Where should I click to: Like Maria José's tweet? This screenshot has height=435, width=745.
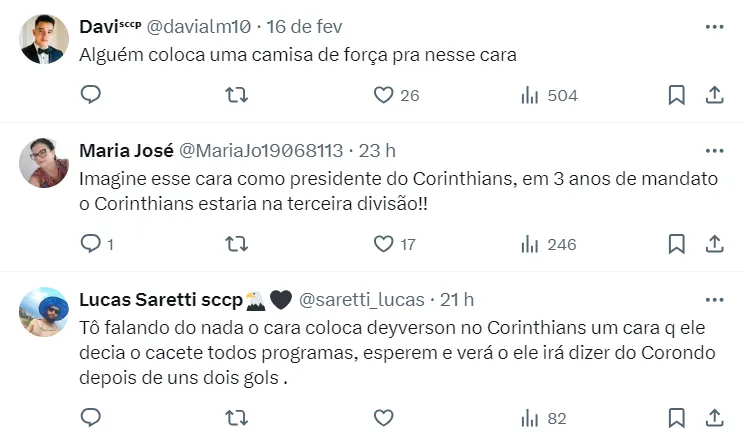point(383,244)
